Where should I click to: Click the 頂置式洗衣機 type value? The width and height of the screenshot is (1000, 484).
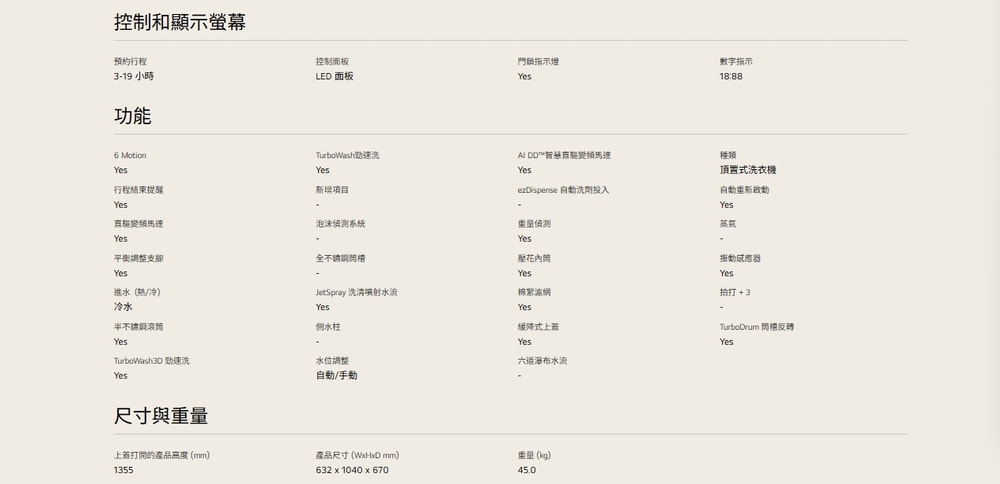tap(748, 171)
